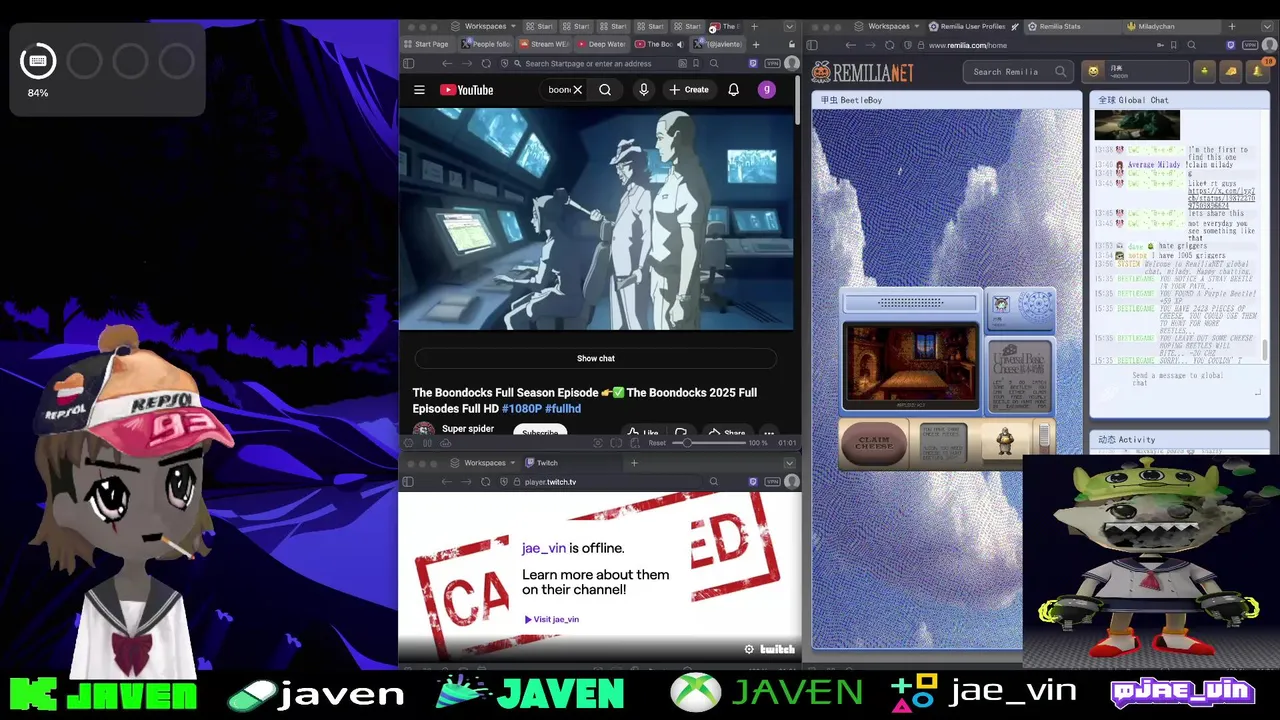Go back in the YouTube browser window
Image resolution: width=1280 pixels, height=720 pixels.
(446, 63)
